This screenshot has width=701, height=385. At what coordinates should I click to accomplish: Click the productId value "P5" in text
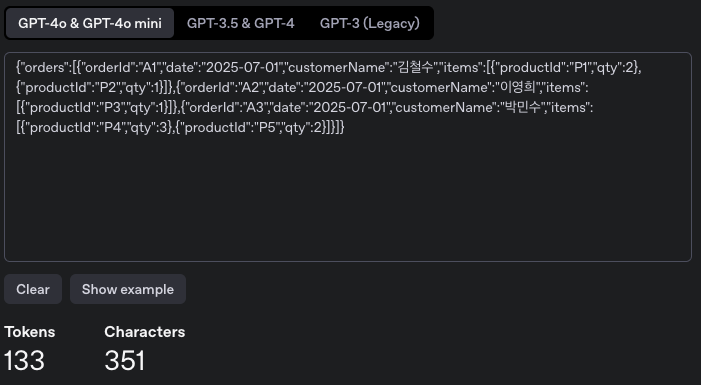268,127
